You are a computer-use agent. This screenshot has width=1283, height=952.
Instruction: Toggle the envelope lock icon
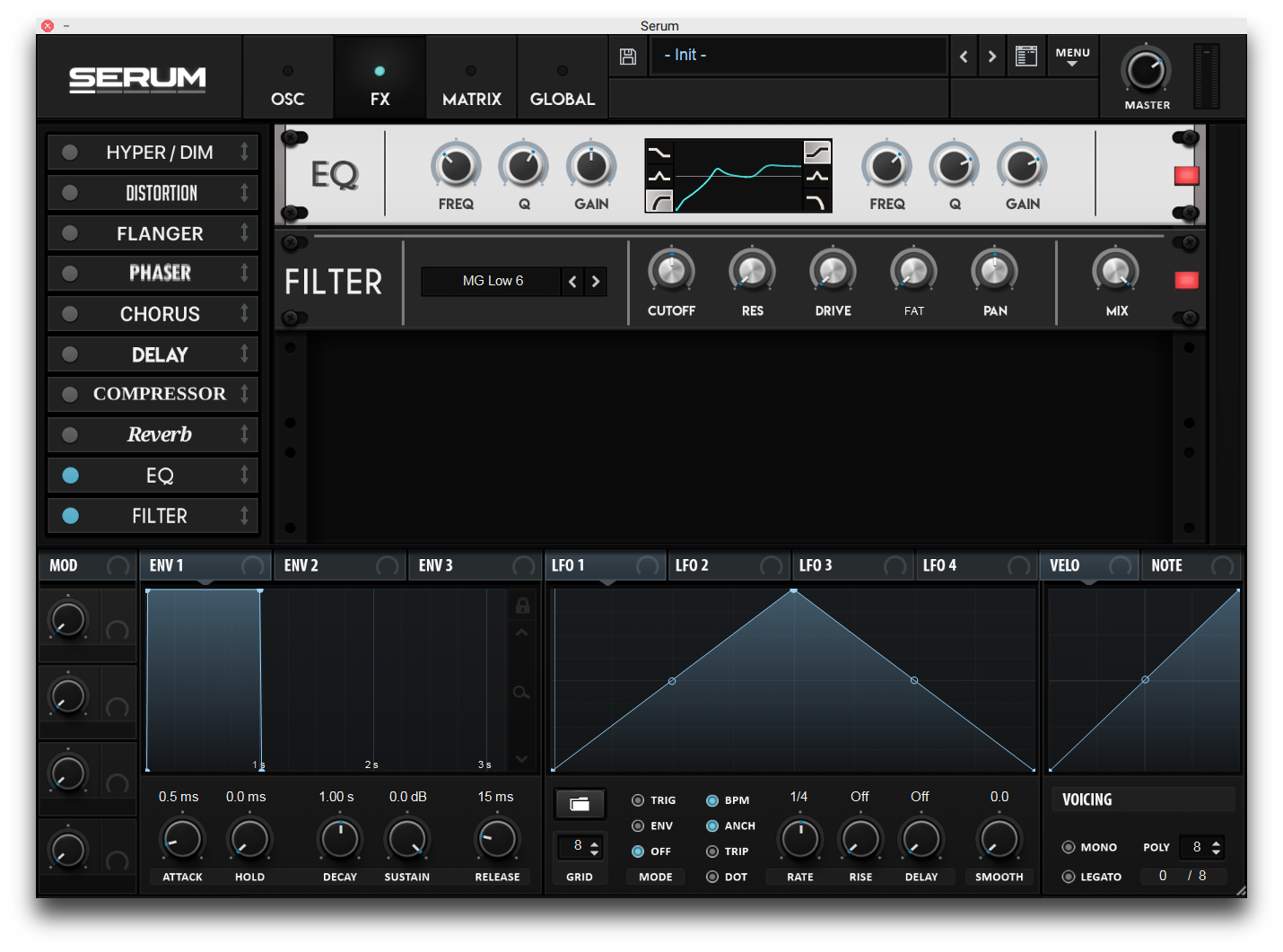pyautogui.click(x=522, y=606)
